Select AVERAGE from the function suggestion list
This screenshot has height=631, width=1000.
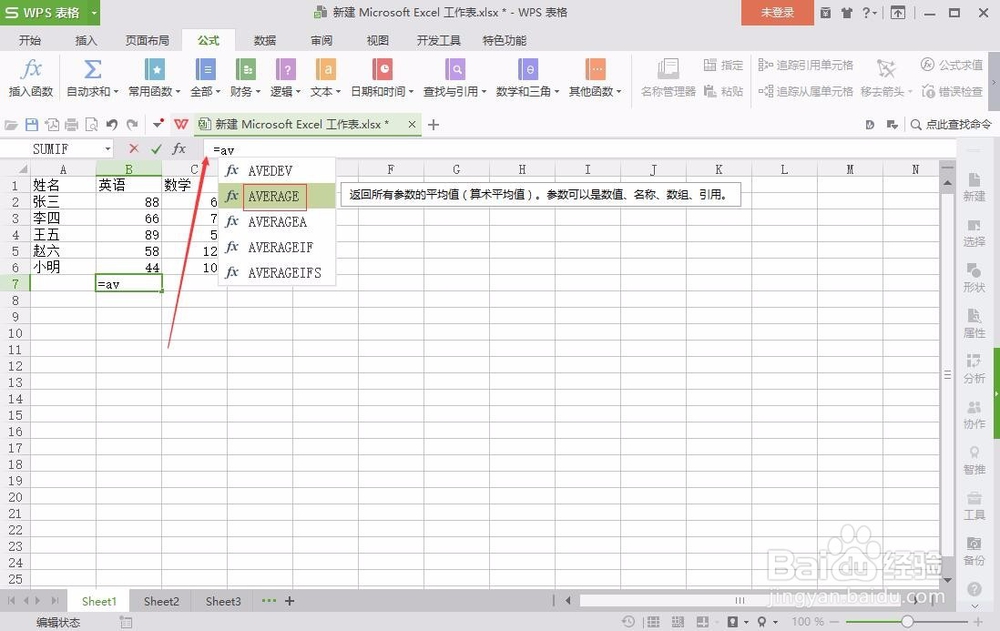coord(273,196)
